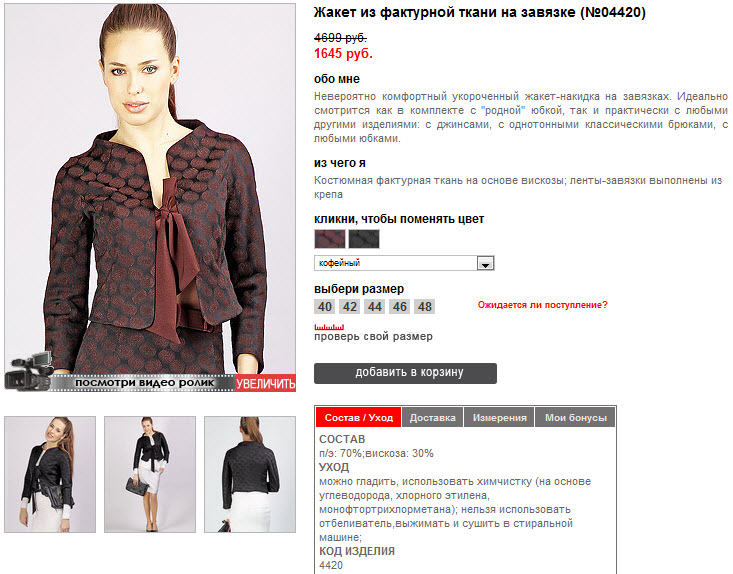733x574 pixels.
Task: Open the проверь свой размер link
Action: click(x=373, y=337)
